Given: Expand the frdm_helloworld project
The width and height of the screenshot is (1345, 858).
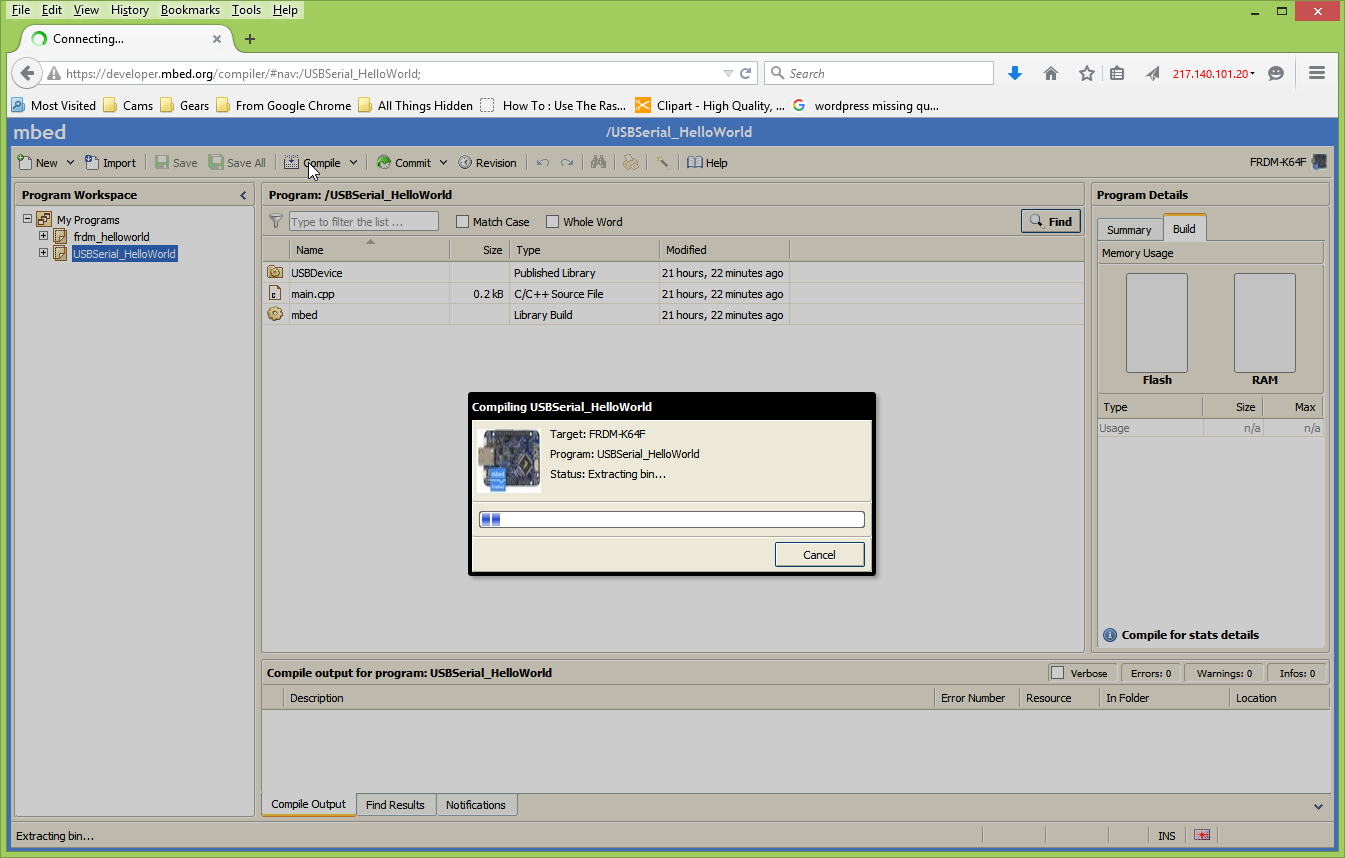Looking at the screenshot, I should click(43, 236).
